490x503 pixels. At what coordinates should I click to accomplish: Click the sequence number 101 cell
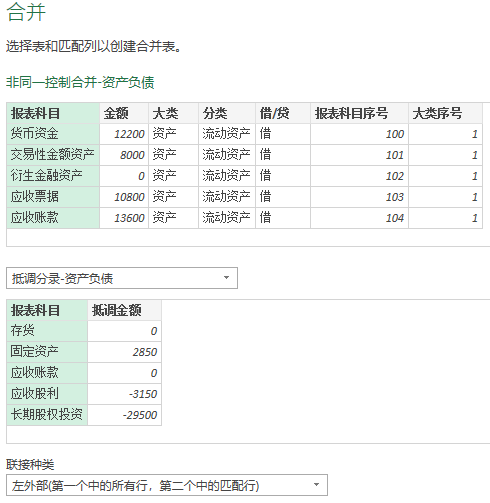pos(359,155)
